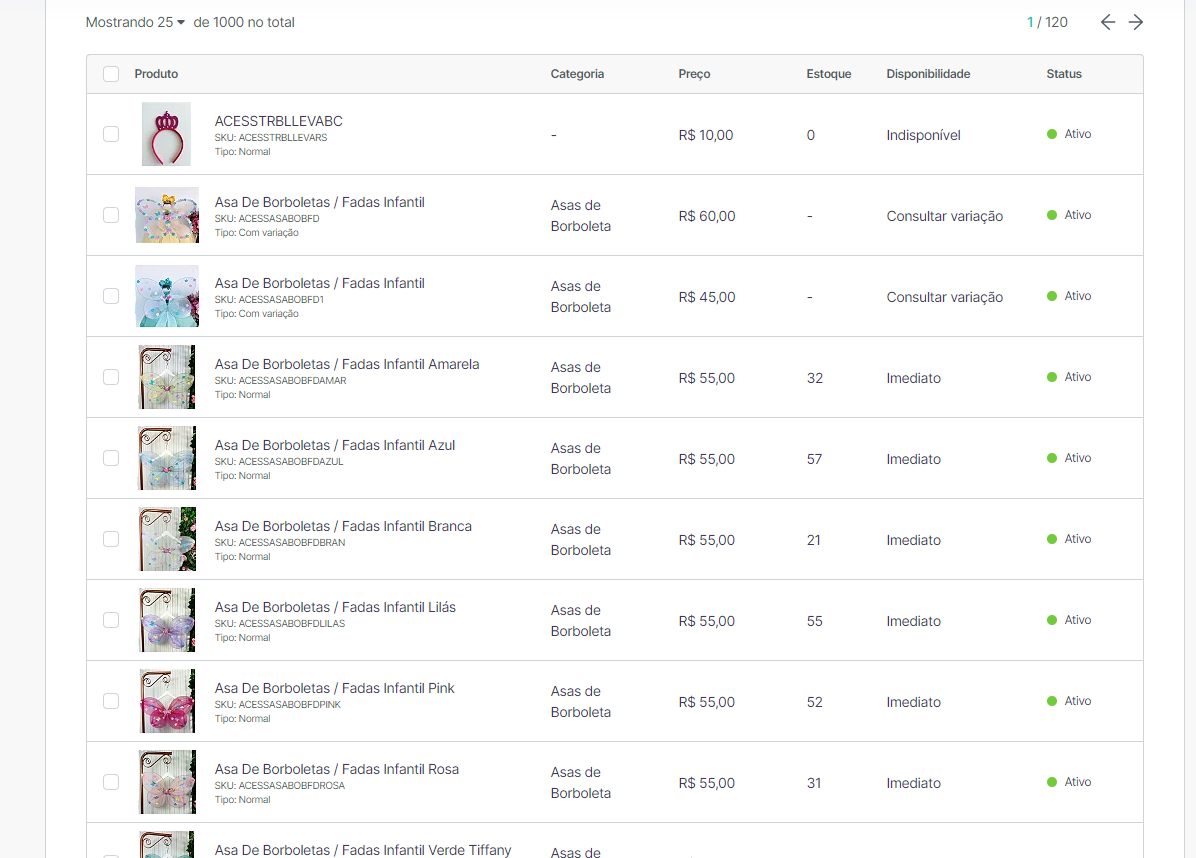Open Asa De Borboletas Fadas Infantil Rosa
This screenshot has height=858, width=1196.
point(337,769)
